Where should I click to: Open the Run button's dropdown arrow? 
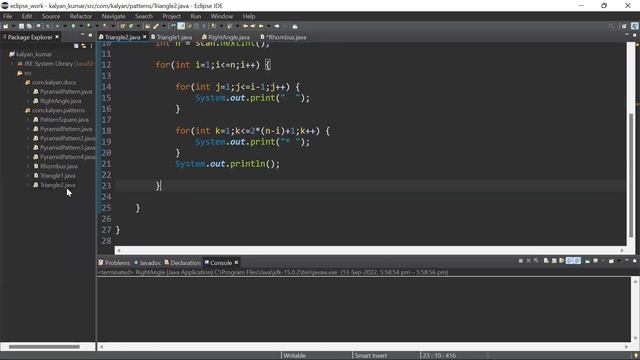[x=81, y=26]
